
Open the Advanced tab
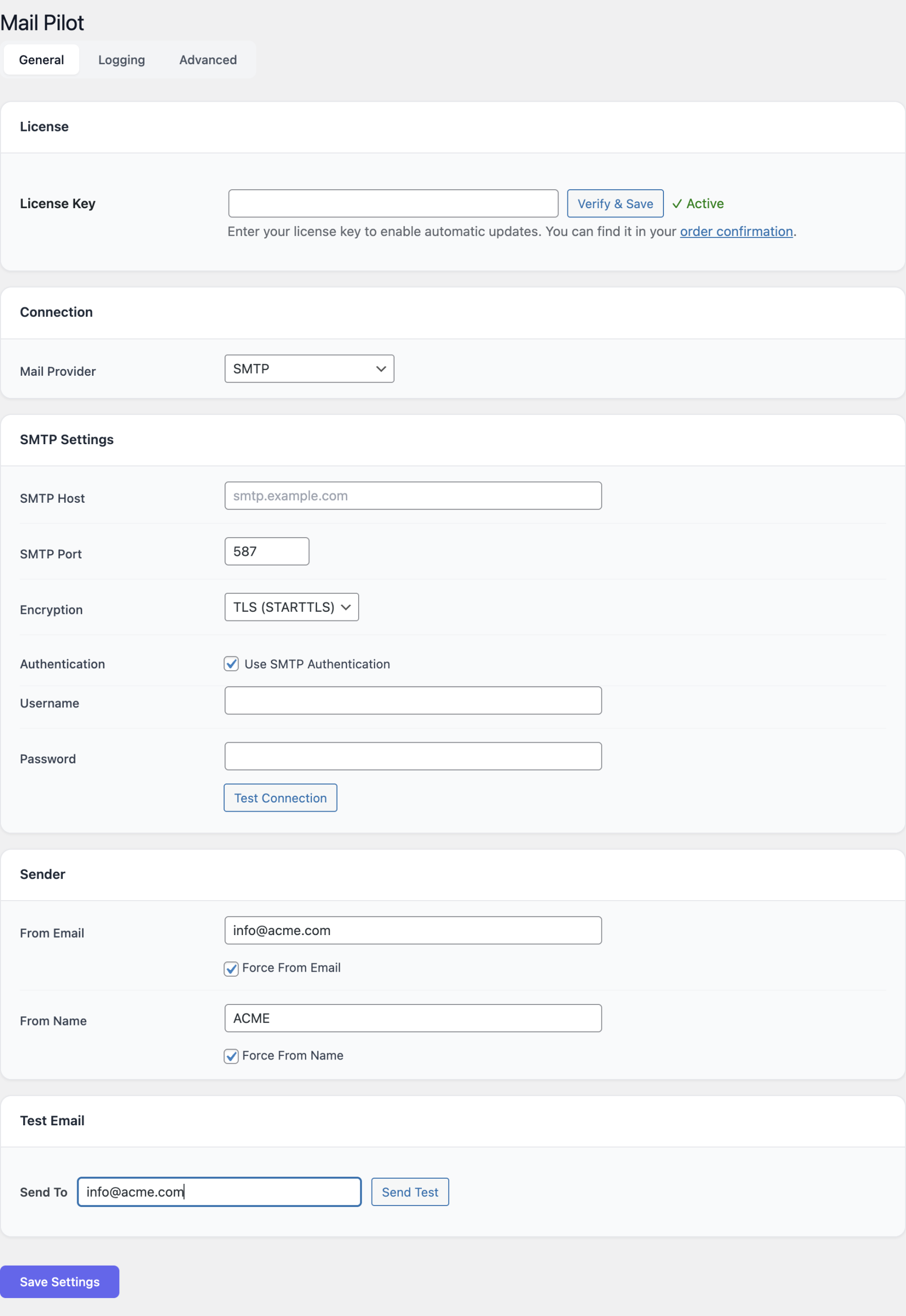207,60
